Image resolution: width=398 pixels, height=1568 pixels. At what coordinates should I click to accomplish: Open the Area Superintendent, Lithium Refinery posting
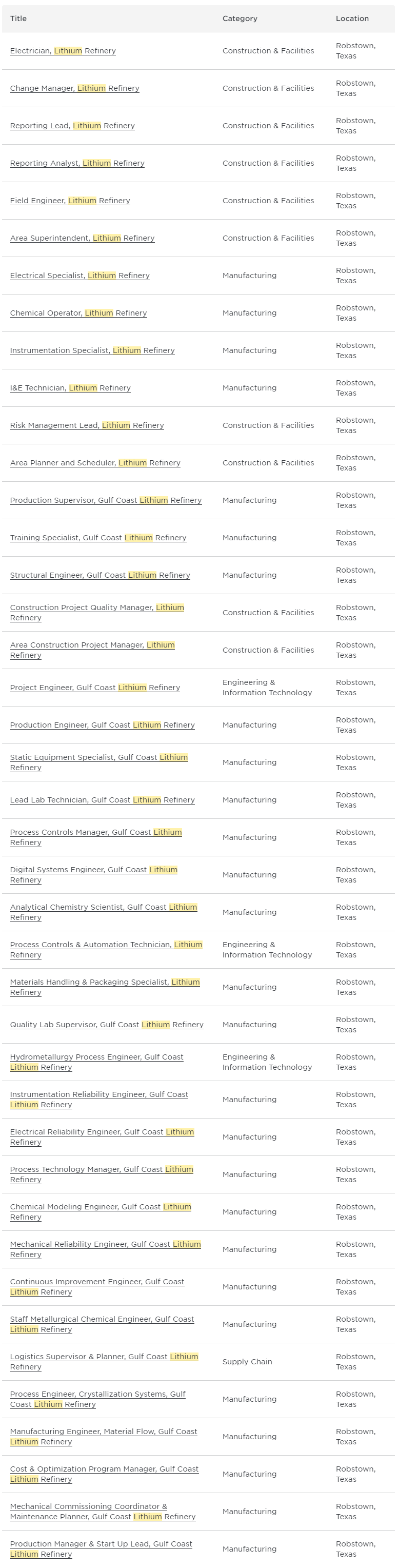[x=82, y=238]
